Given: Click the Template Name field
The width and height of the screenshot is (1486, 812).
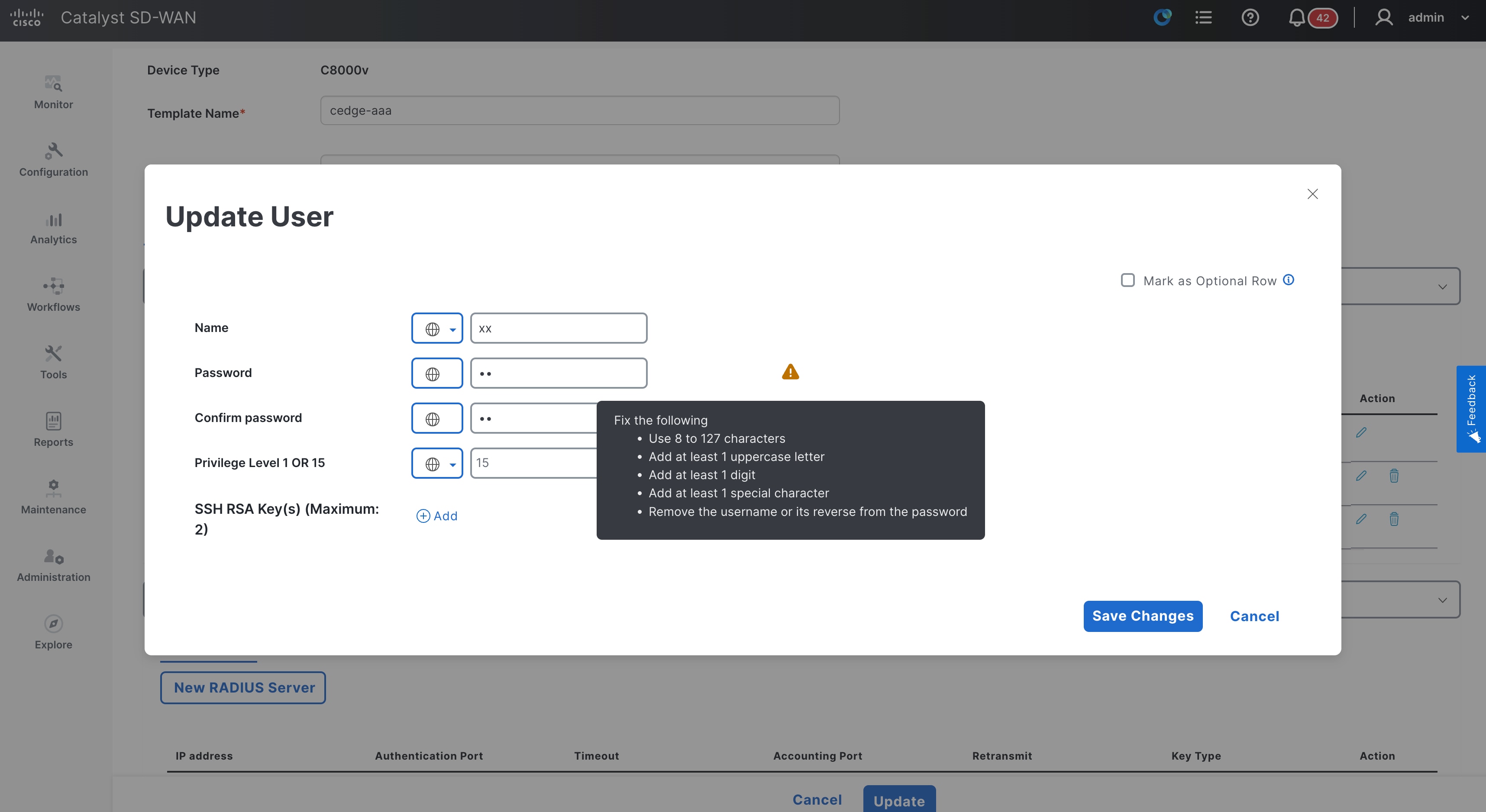Looking at the screenshot, I should click(x=580, y=110).
